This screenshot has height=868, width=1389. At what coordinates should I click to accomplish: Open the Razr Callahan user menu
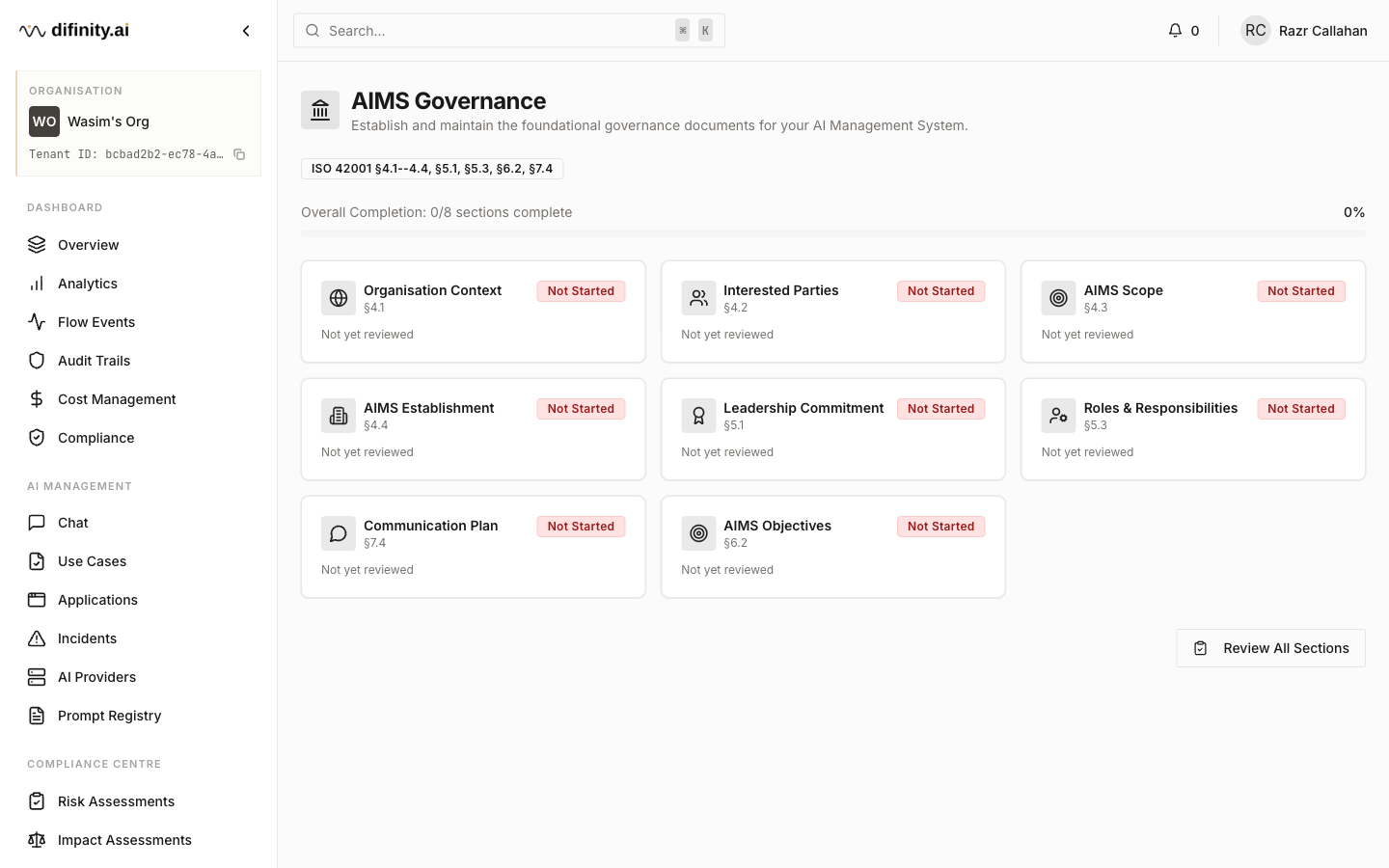(x=1304, y=31)
